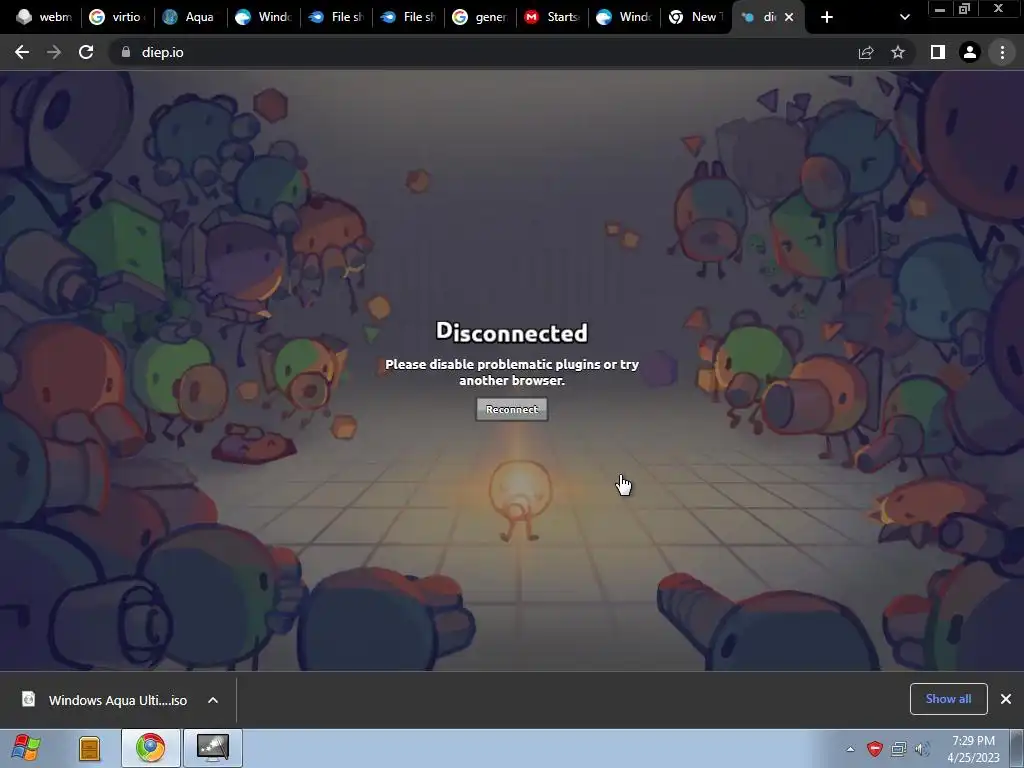The image size is (1024, 768).
Task: Switch to the virtio tab
Action: pyautogui.click(x=118, y=17)
